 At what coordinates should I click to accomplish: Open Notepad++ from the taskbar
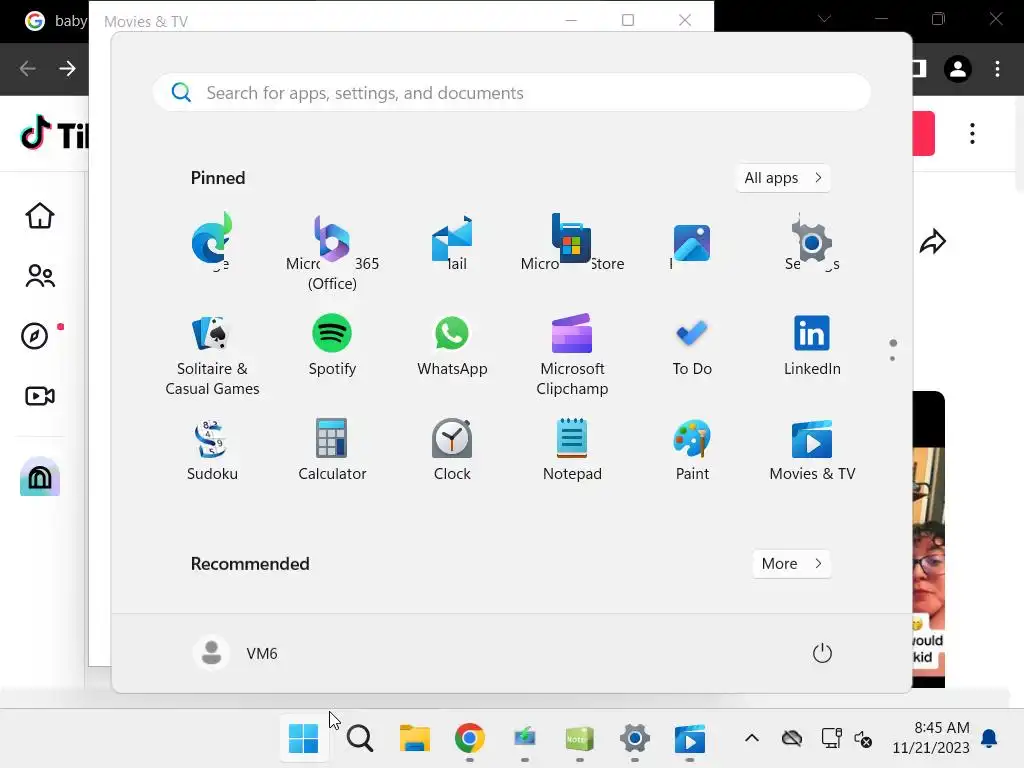(x=579, y=739)
